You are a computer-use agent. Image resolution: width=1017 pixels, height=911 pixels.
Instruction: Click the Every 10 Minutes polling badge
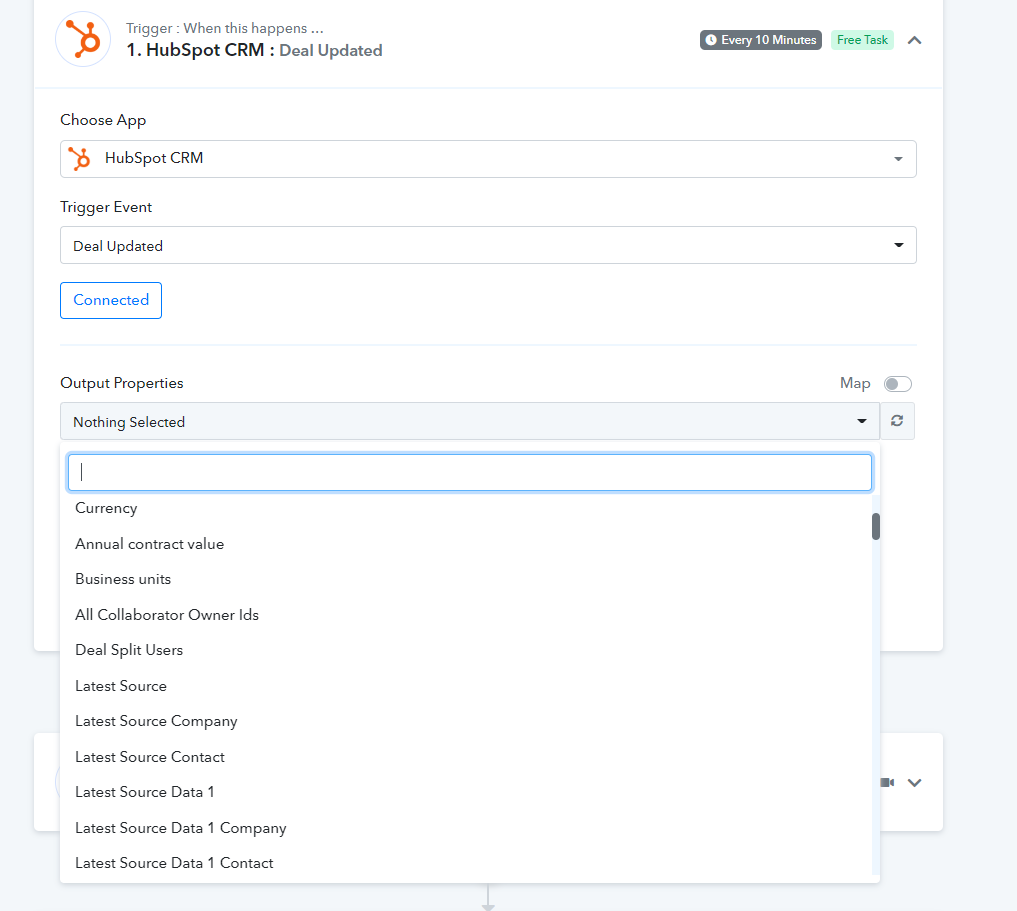pyautogui.click(x=761, y=40)
